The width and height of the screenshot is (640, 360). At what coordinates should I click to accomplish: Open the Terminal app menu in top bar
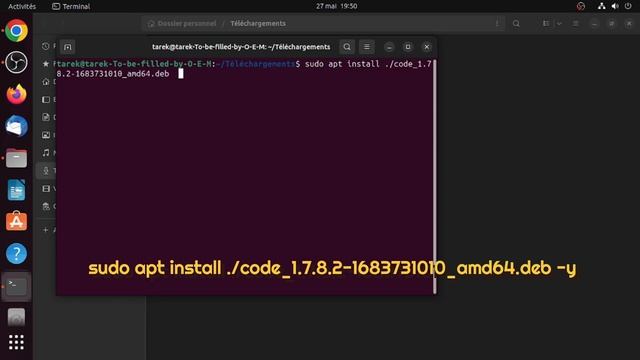click(71, 6)
